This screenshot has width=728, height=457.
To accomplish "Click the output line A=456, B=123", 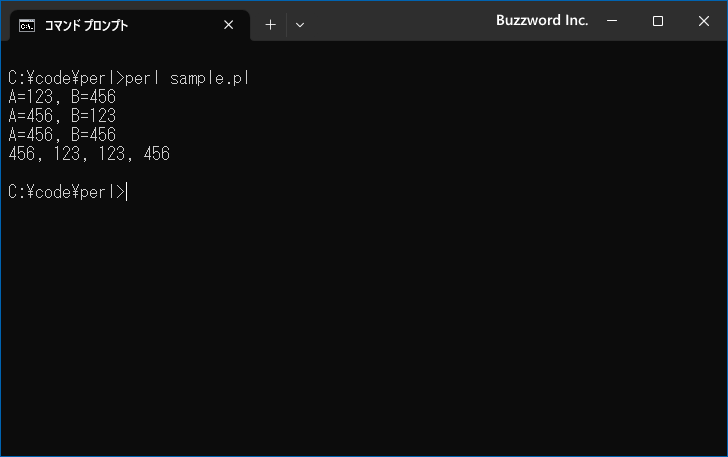I will coord(62,116).
